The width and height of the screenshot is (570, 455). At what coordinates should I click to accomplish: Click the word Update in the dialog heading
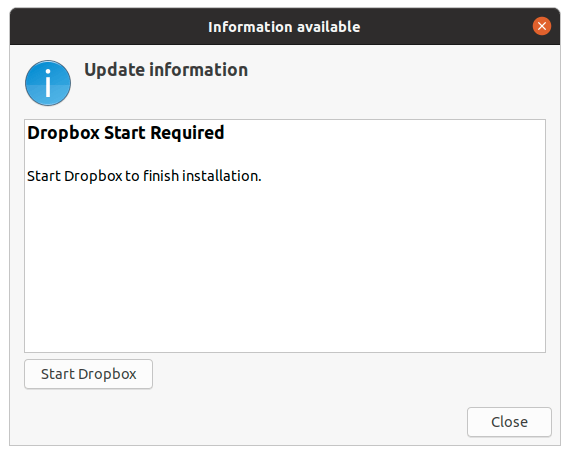pos(115,70)
